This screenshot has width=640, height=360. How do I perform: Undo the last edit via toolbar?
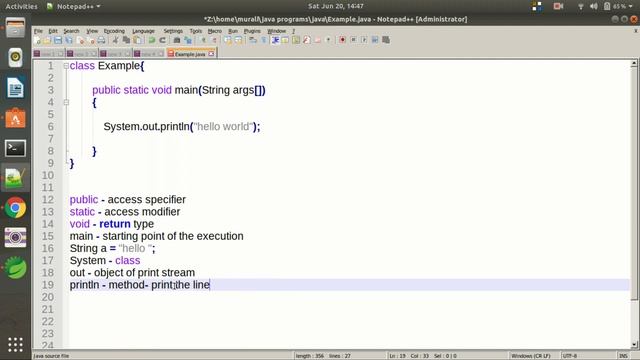[151, 40]
